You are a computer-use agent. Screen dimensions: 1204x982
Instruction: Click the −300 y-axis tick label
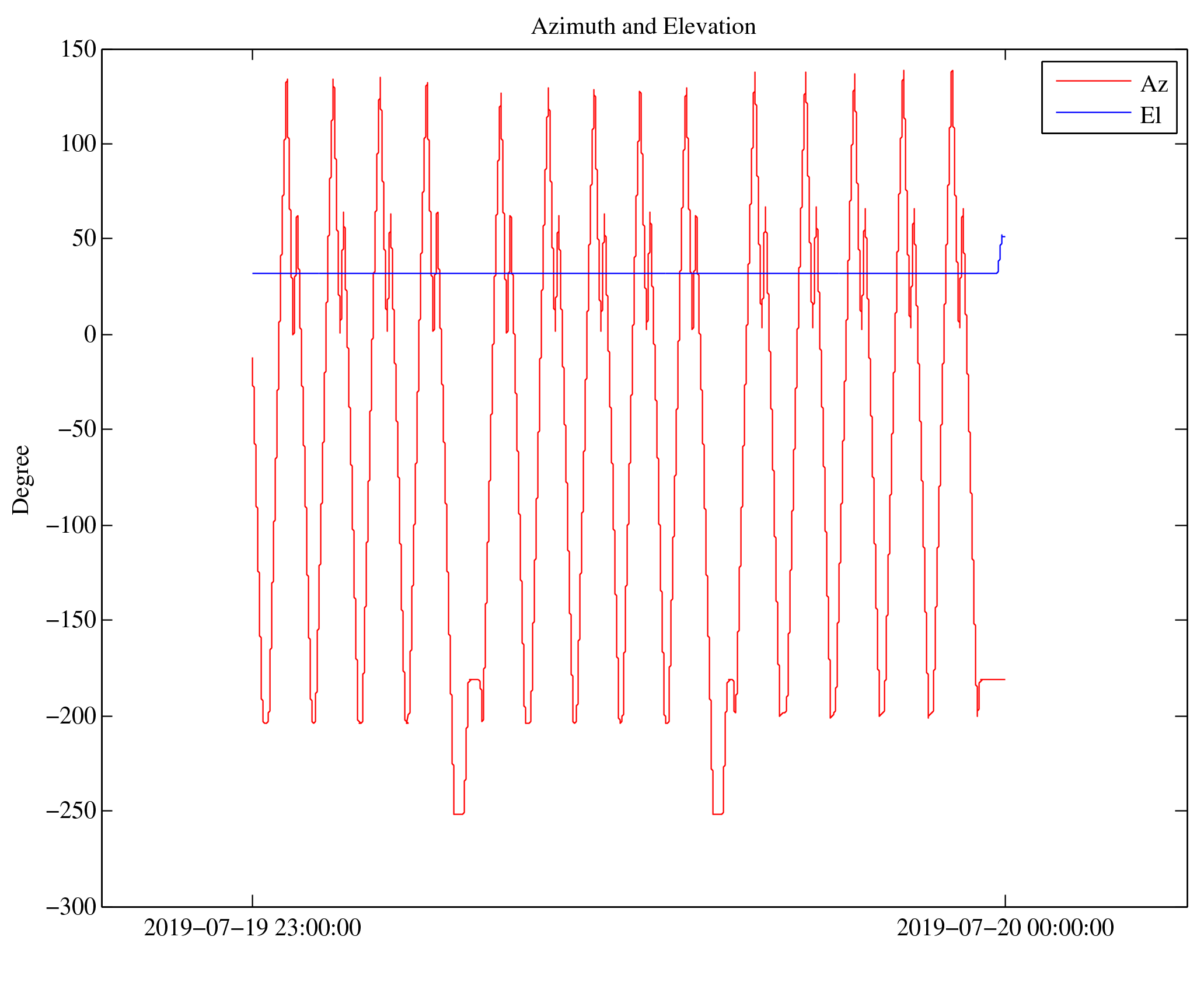[71, 906]
